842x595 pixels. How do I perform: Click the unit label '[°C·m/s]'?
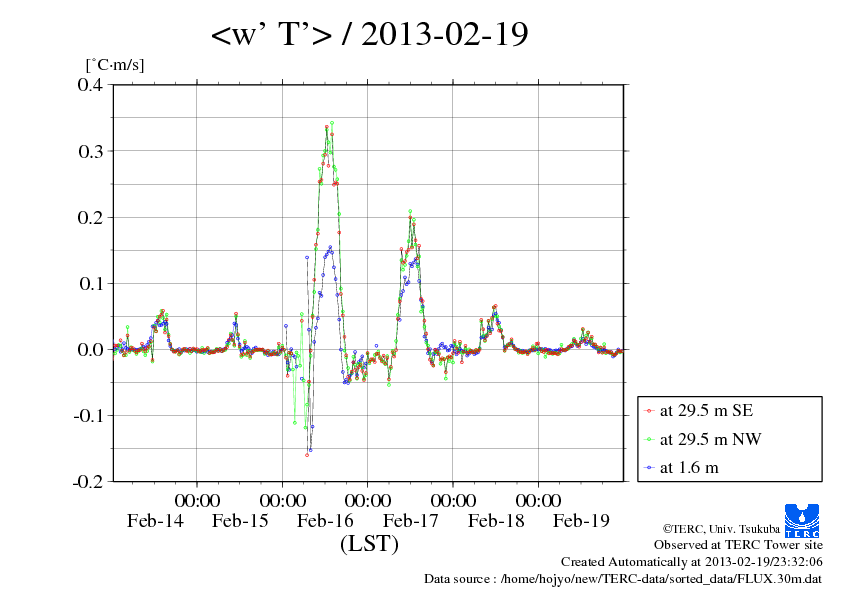(x=115, y=65)
